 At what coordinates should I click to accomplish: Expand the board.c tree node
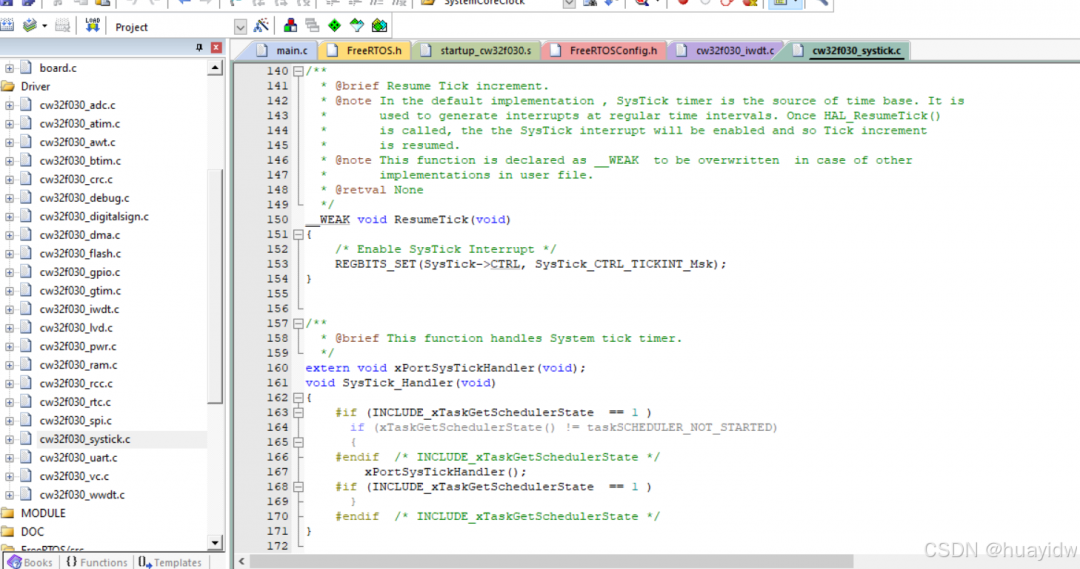point(10,68)
